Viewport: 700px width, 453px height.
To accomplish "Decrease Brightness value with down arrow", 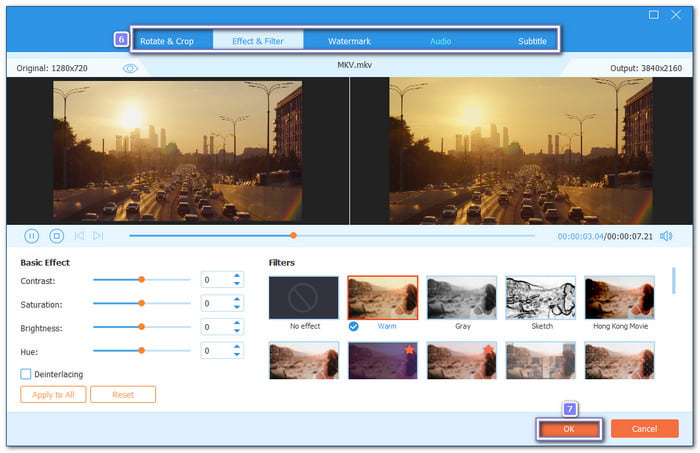I will (237, 331).
